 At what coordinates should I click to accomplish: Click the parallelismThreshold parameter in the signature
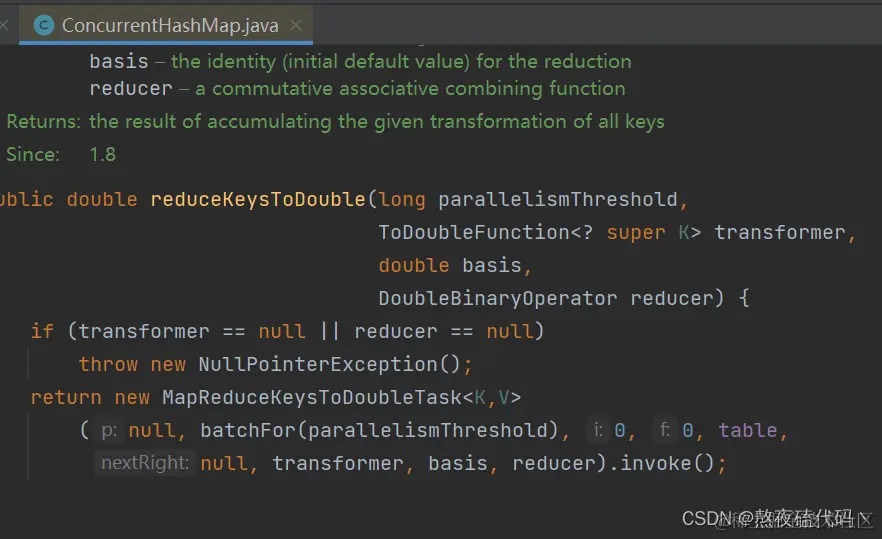click(x=558, y=199)
